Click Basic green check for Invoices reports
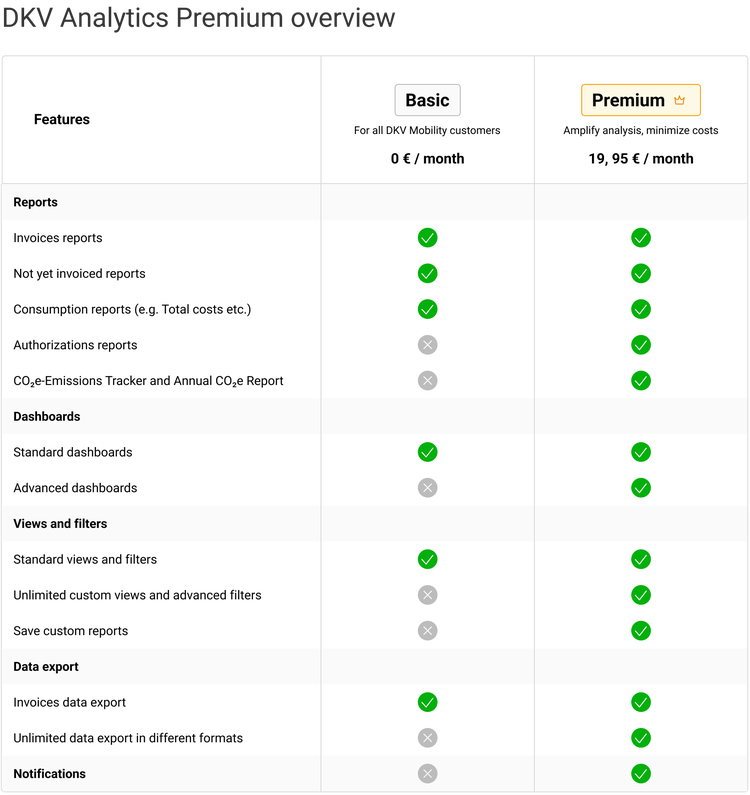The height and width of the screenshot is (795, 750). click(427, 238)
